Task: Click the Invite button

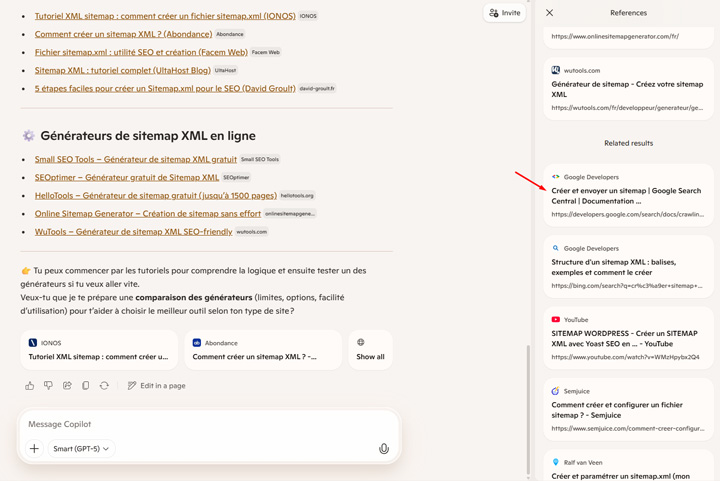Action: click(504, 13)
